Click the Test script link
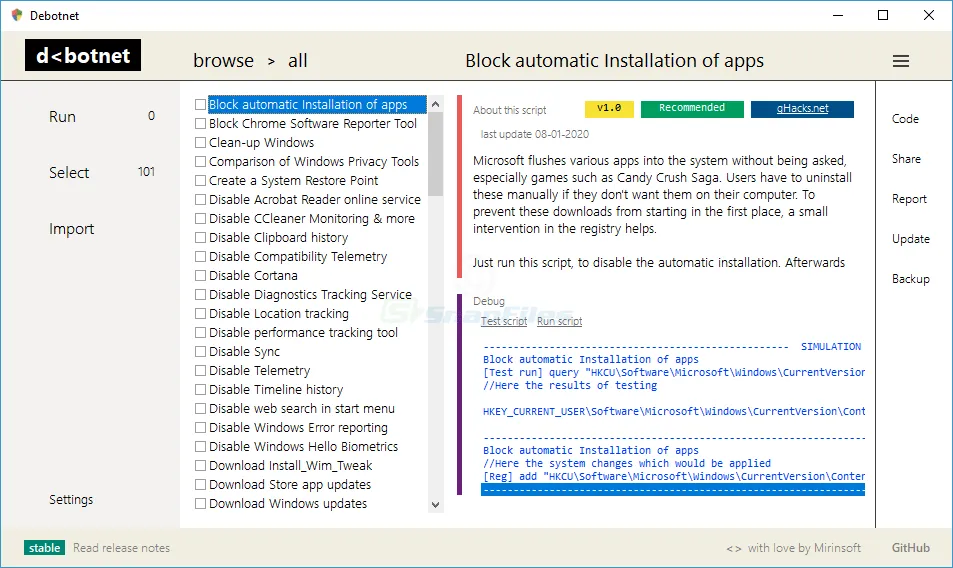Viewport: 953px width, 568px height. 504,321
